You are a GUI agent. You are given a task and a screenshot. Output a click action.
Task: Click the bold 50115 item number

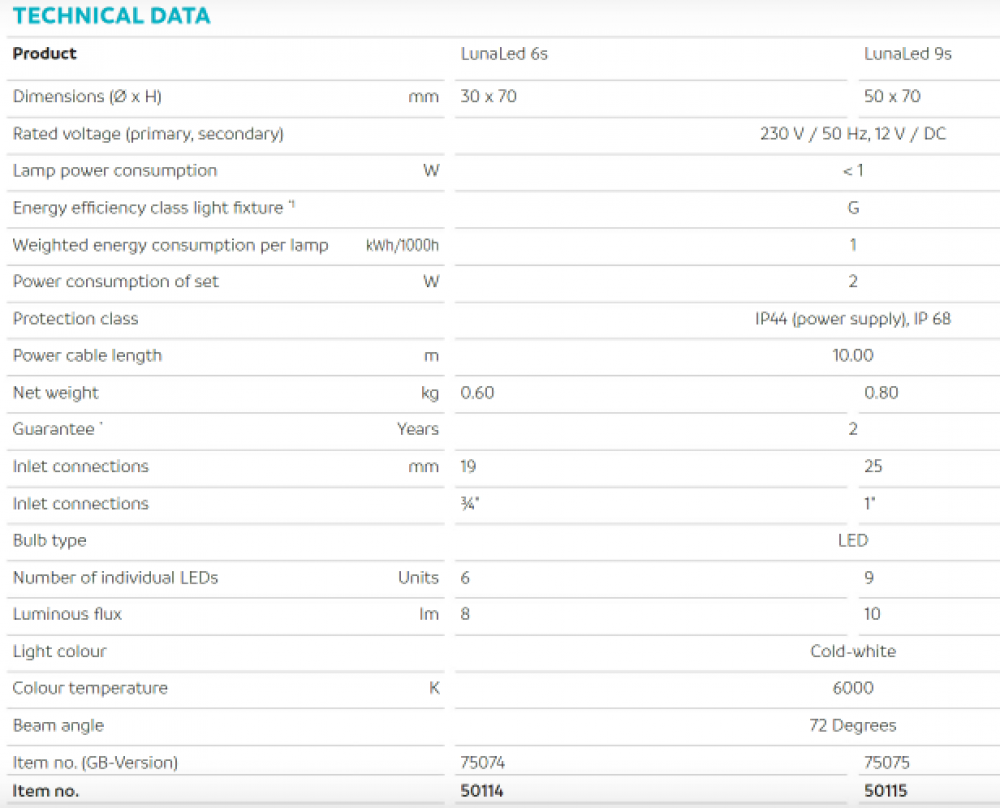885,791
